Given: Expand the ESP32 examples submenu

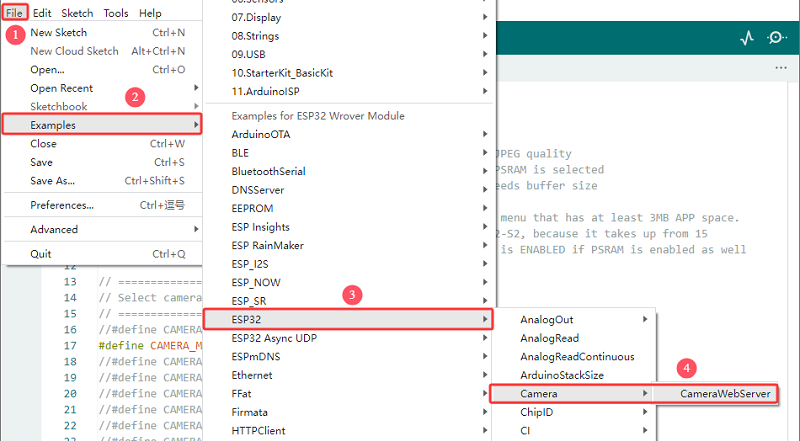Looking at the screenshot, I should click(x=349, y=319).
